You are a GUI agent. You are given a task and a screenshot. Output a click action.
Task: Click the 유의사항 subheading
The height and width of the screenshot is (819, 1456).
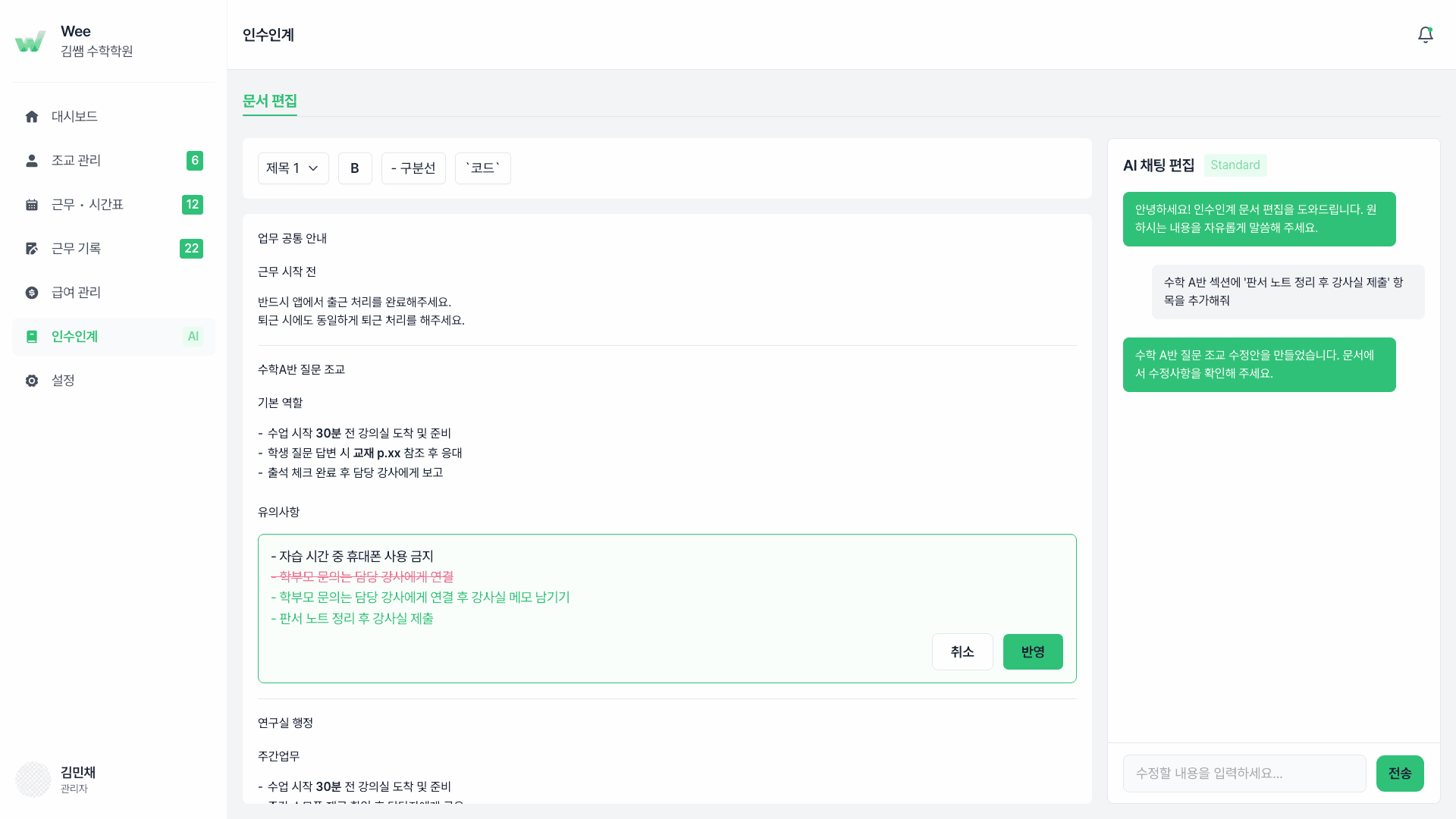[279, 513]
